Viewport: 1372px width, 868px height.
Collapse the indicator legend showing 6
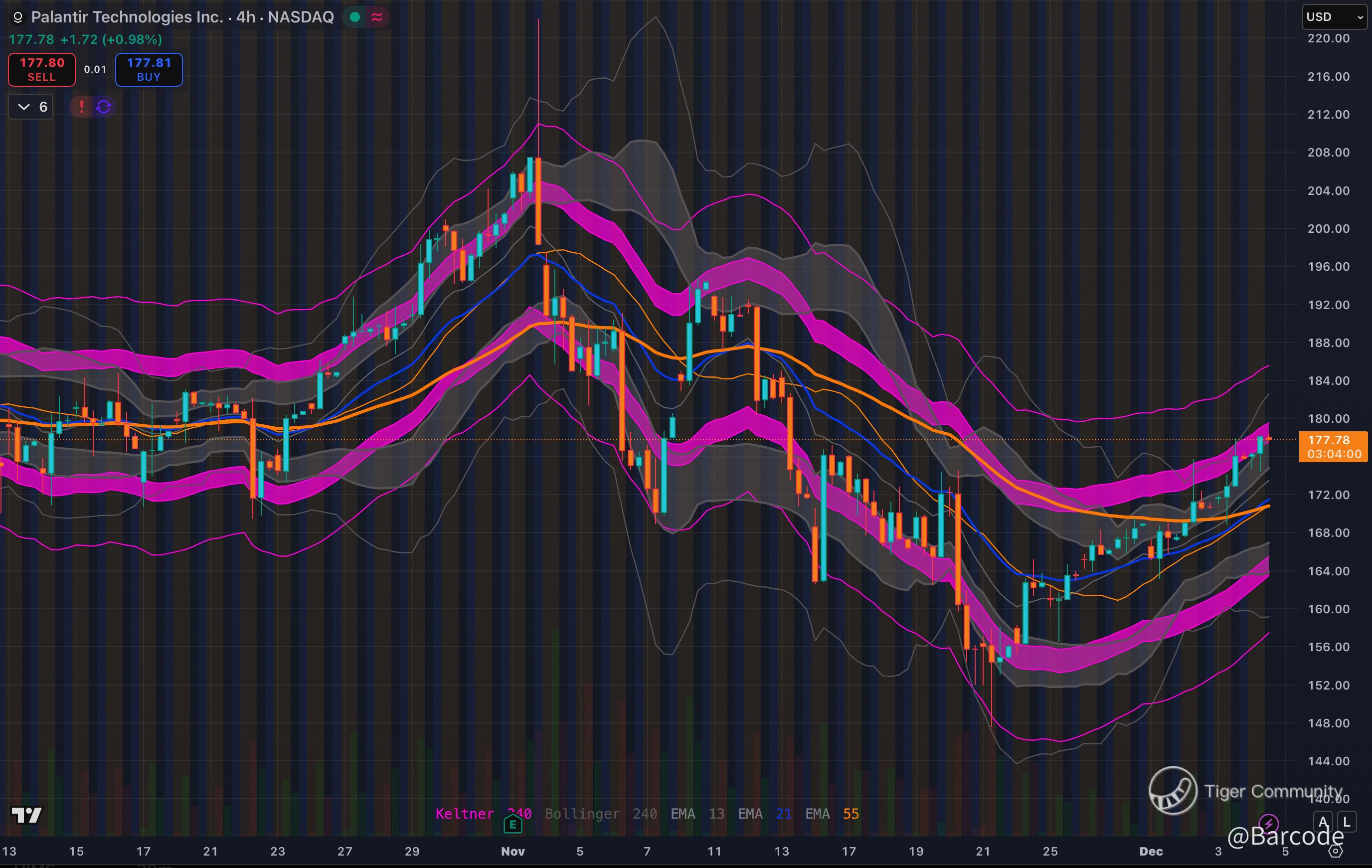tap(31, 107)
